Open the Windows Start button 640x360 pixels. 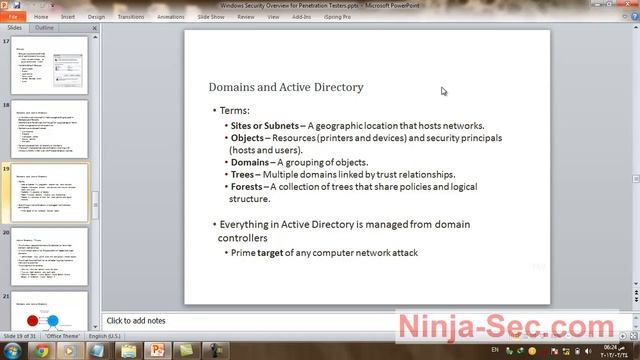pos(12,351)
